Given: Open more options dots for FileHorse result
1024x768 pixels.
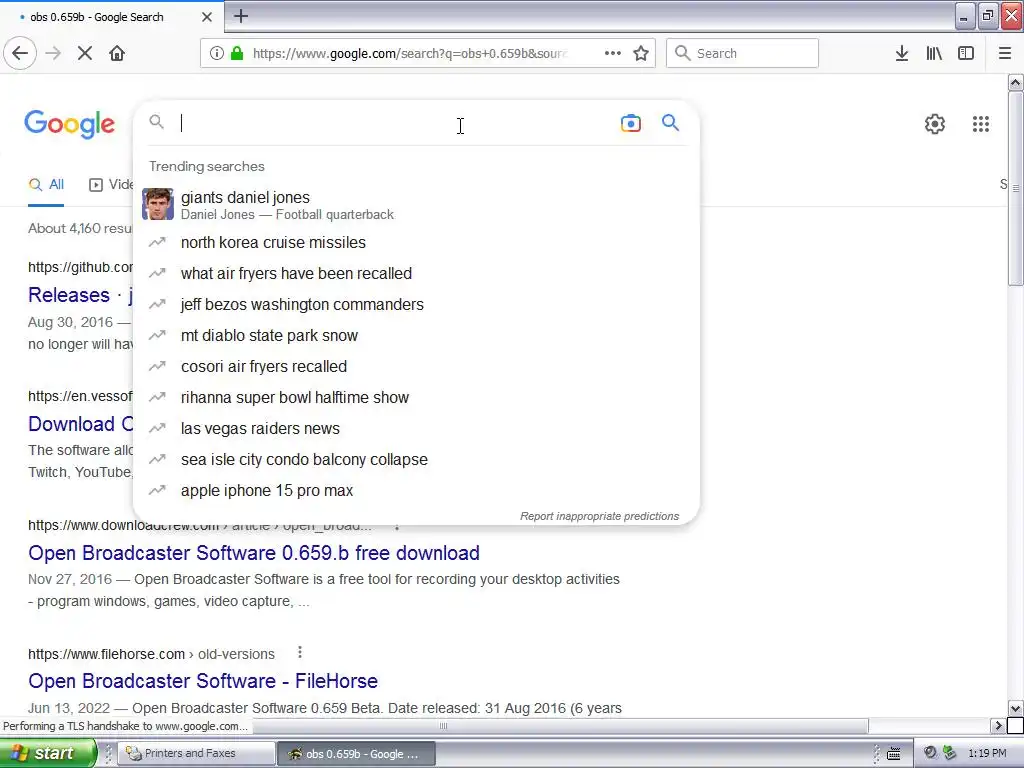Looking at the screenshot, I should coord(300,652).
